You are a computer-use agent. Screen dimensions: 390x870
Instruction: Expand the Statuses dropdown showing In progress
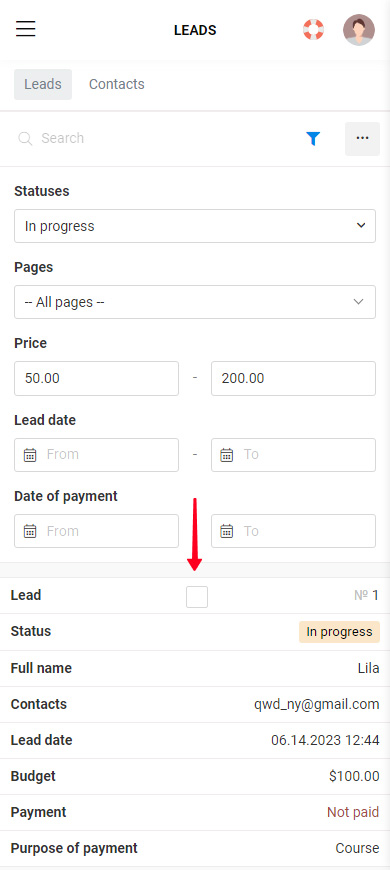pyautogui.click(x=195, y=226)
